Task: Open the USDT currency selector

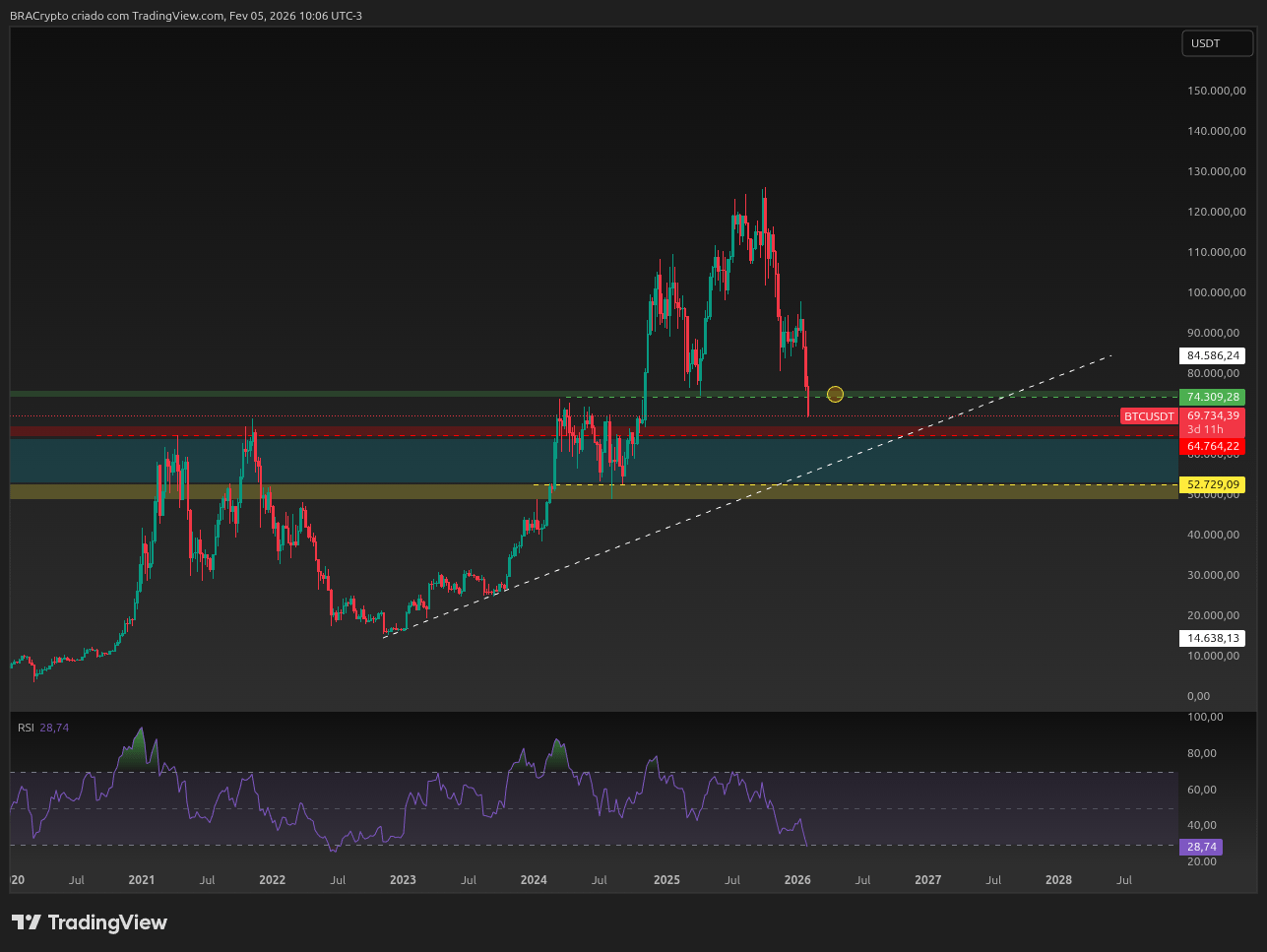Action: click(x=1217, y=43)
